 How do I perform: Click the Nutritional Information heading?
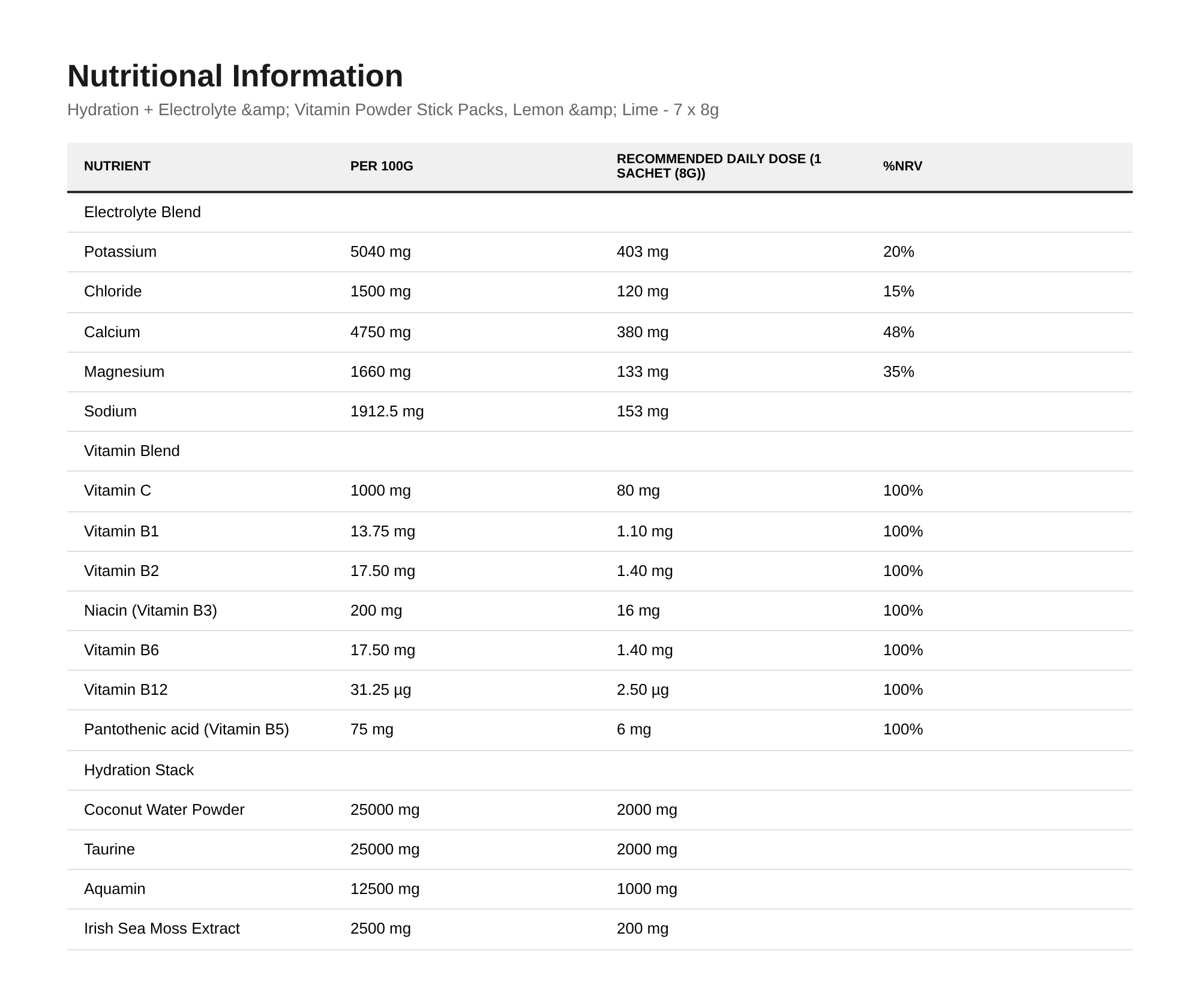(235, 76)
